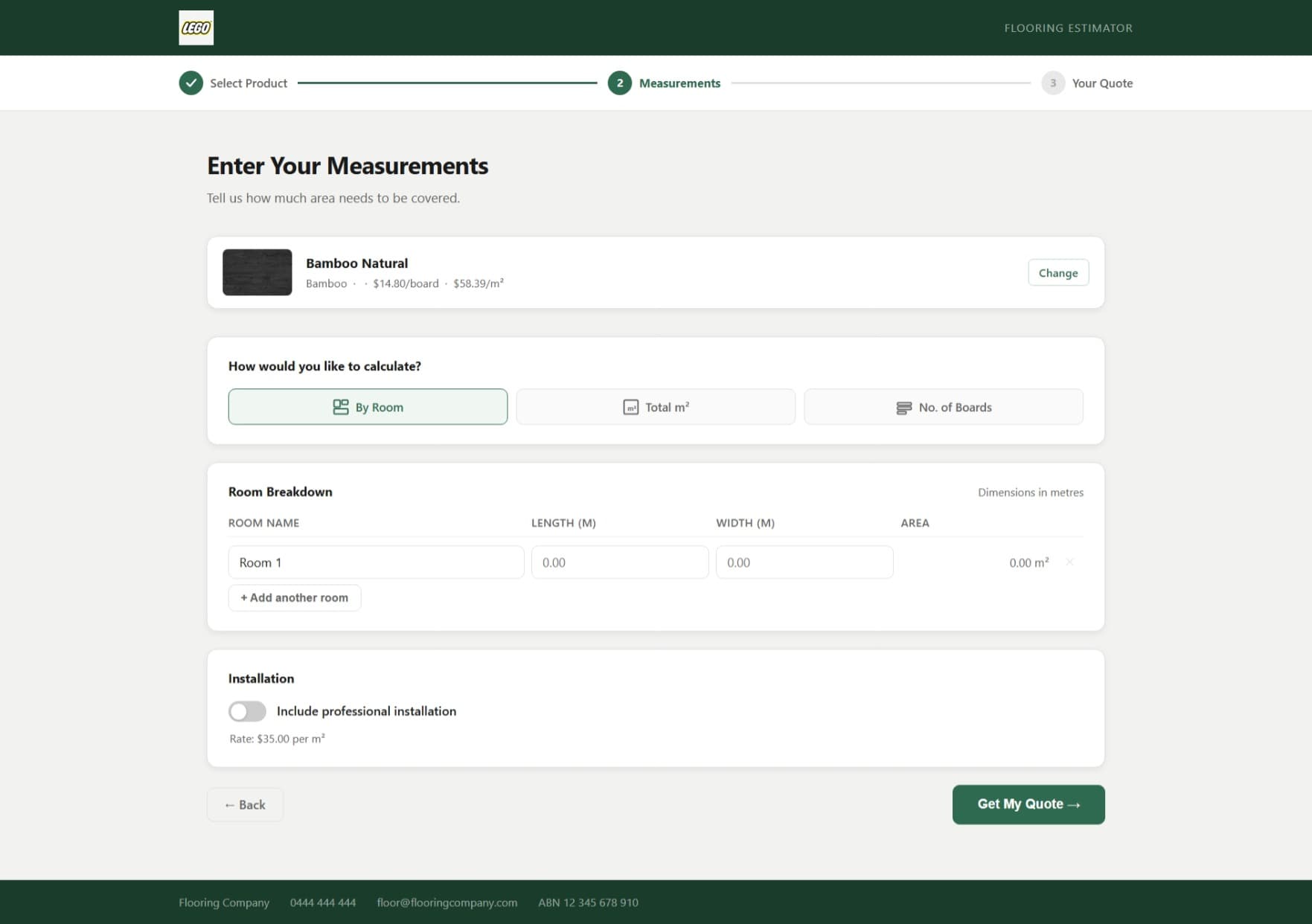Click the Get My Quote button
This screenshot has width=1312, height=924.
[1028, 804]
